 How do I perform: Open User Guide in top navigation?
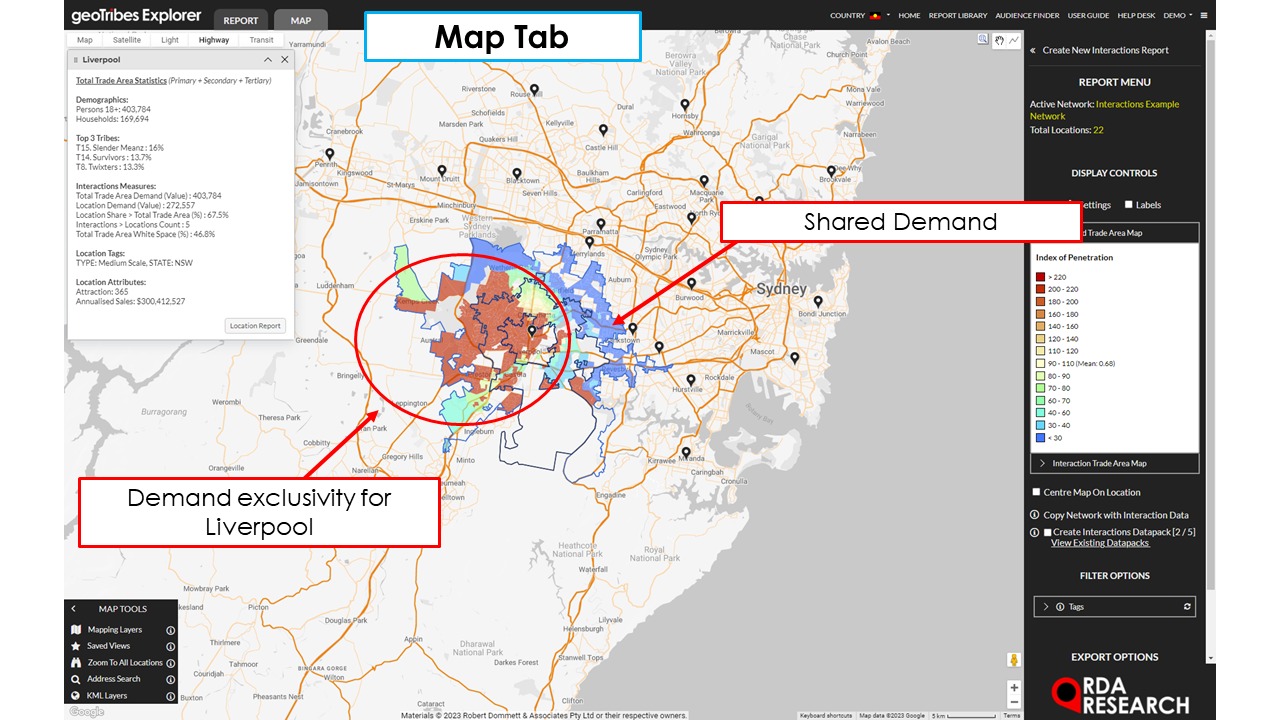1088,16
